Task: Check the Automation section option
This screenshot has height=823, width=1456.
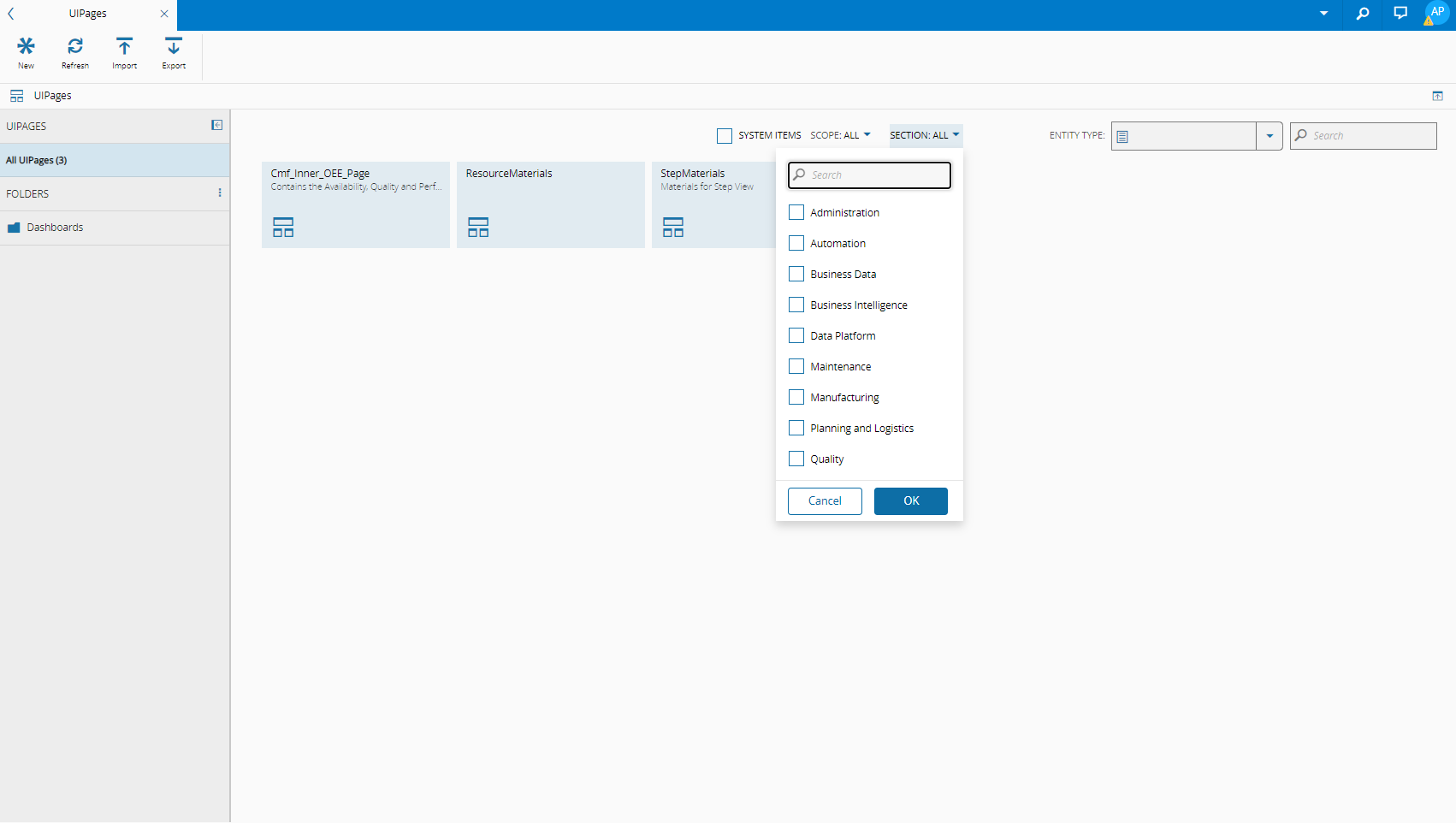Action: click(x=796, y=243)
